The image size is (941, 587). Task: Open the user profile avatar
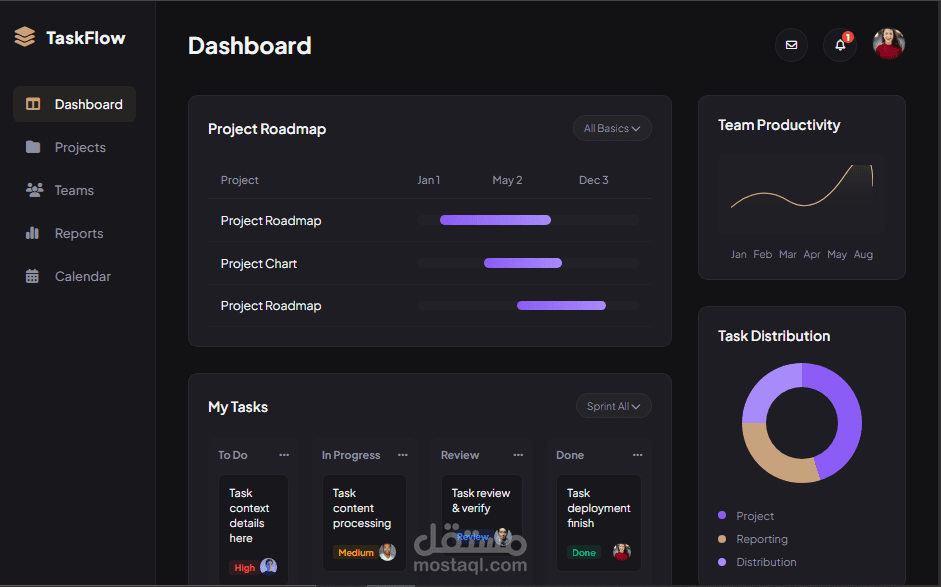[889, 44]
